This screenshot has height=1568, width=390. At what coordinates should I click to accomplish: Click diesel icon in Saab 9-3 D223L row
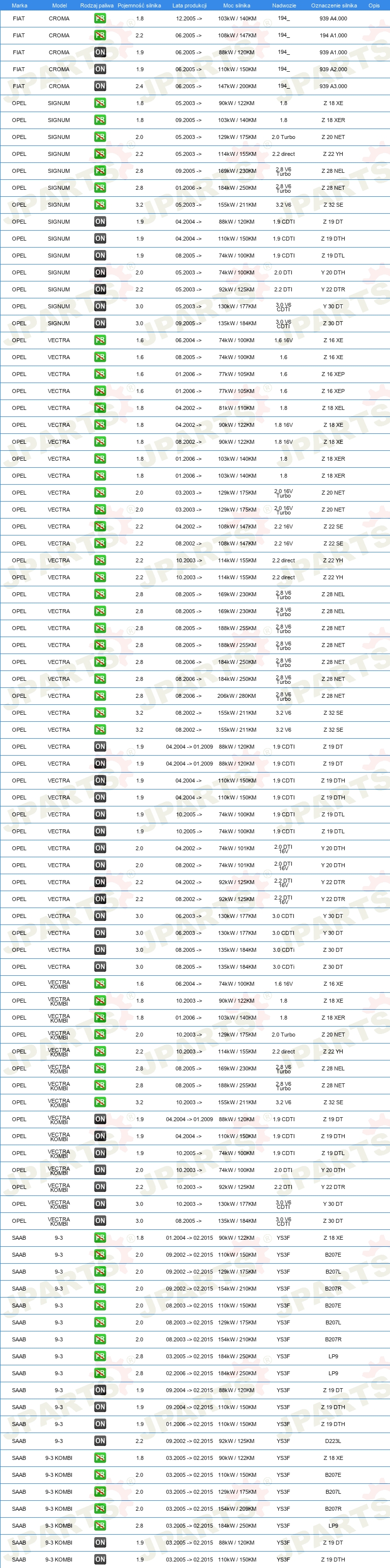(100, 1441)
